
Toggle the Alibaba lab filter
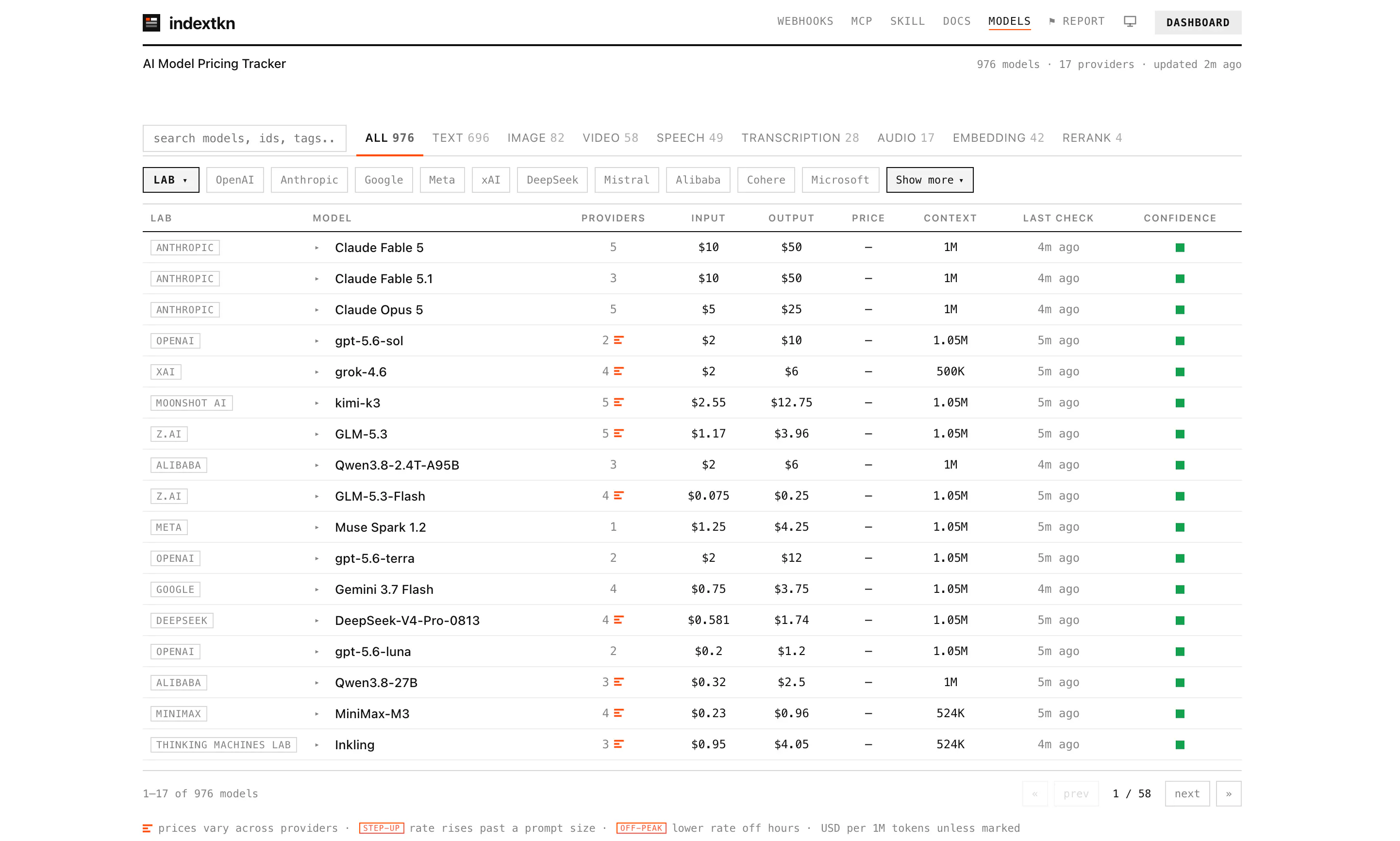coord(698,180)
